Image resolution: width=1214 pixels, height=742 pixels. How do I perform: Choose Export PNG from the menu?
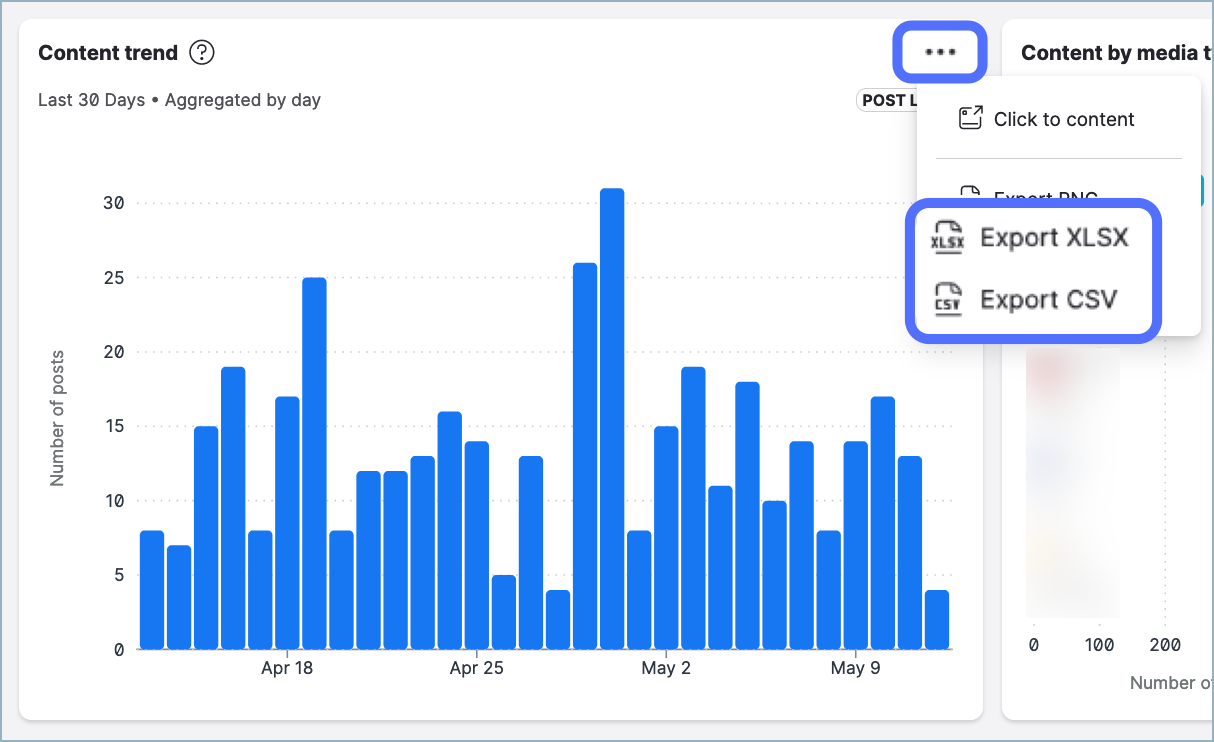click(x=1046, y=198)
